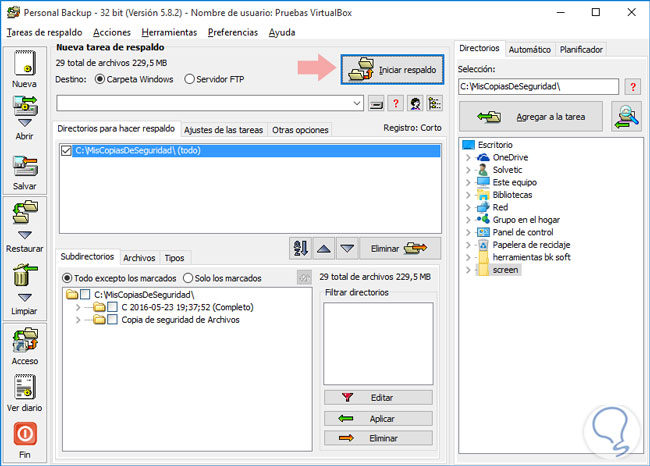The height and width of the screenshot is (466, 650).
Task: Switch to the Automático tab
Action: 530,49
